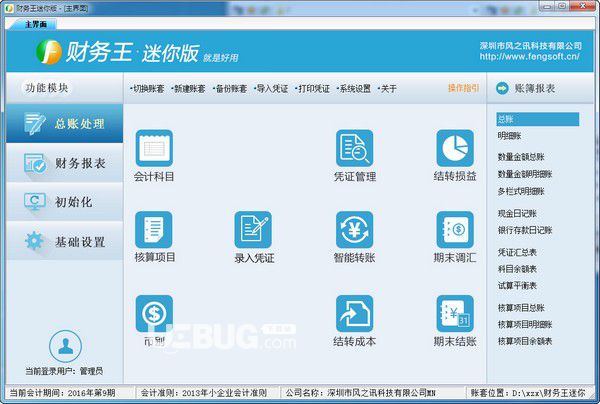Open the 录入凭证 icon

[253, 230]
